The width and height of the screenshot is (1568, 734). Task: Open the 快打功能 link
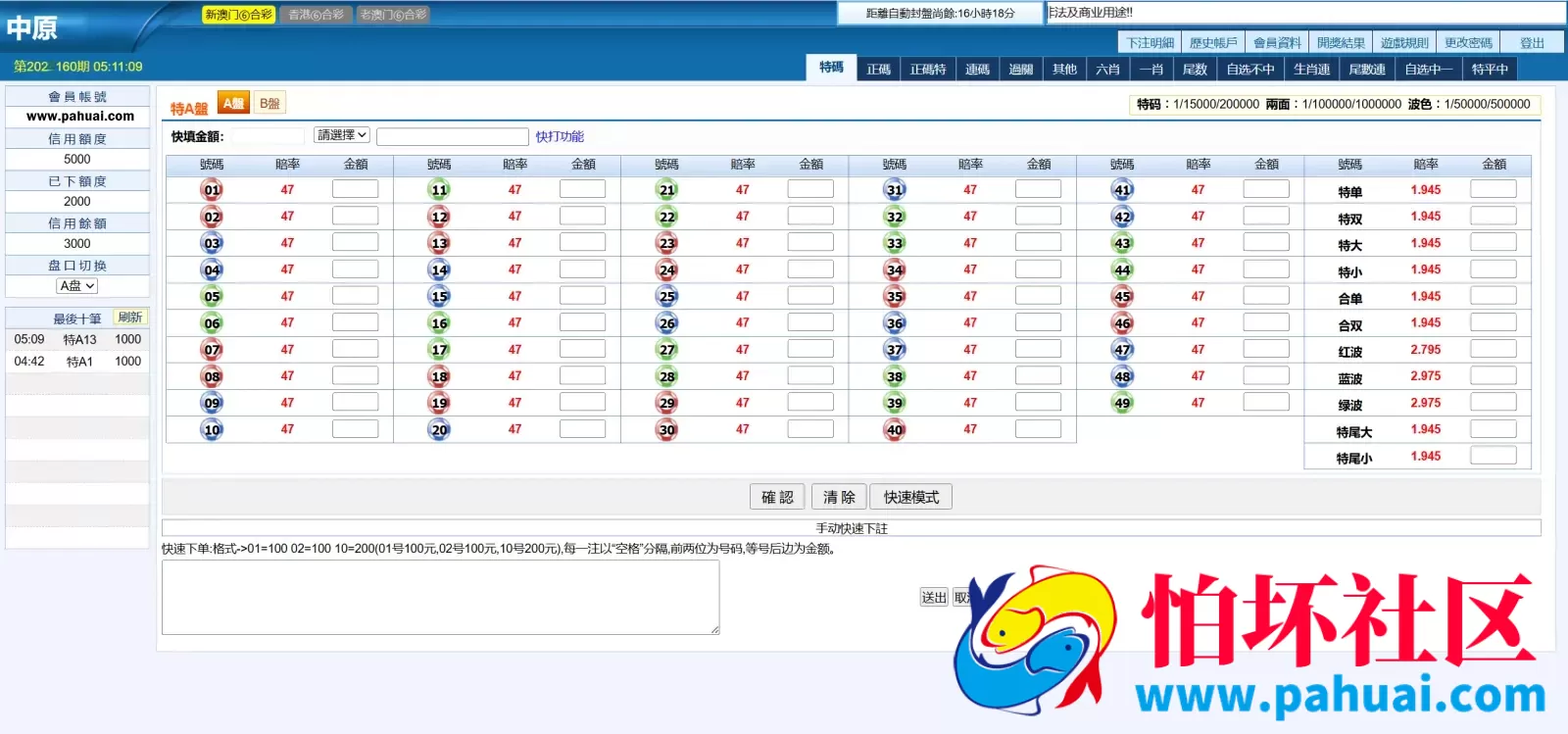[560, 136]
